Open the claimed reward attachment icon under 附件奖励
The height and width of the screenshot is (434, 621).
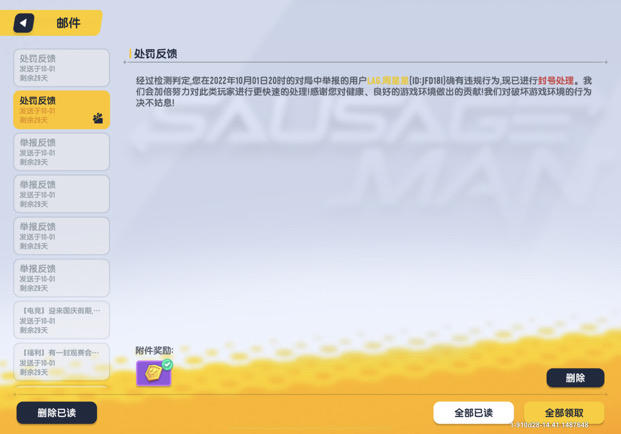coord(154,373)
